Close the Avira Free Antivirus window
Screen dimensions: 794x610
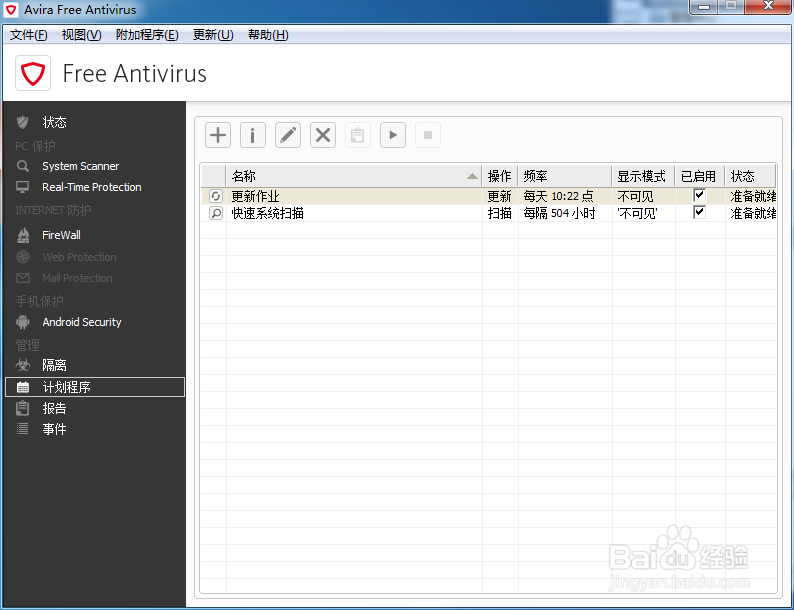coord(768,6)
